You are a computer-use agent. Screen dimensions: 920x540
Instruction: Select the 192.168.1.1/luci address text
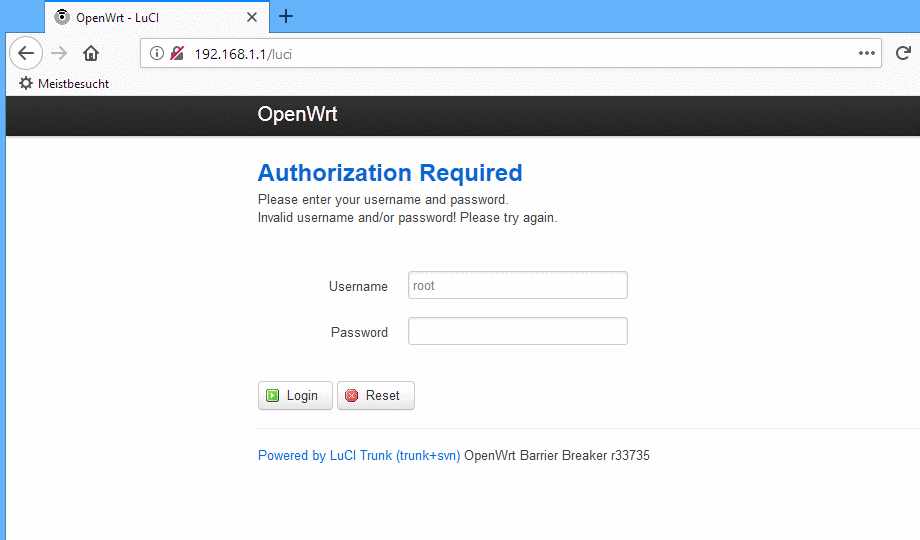click(x=243, y=54)
